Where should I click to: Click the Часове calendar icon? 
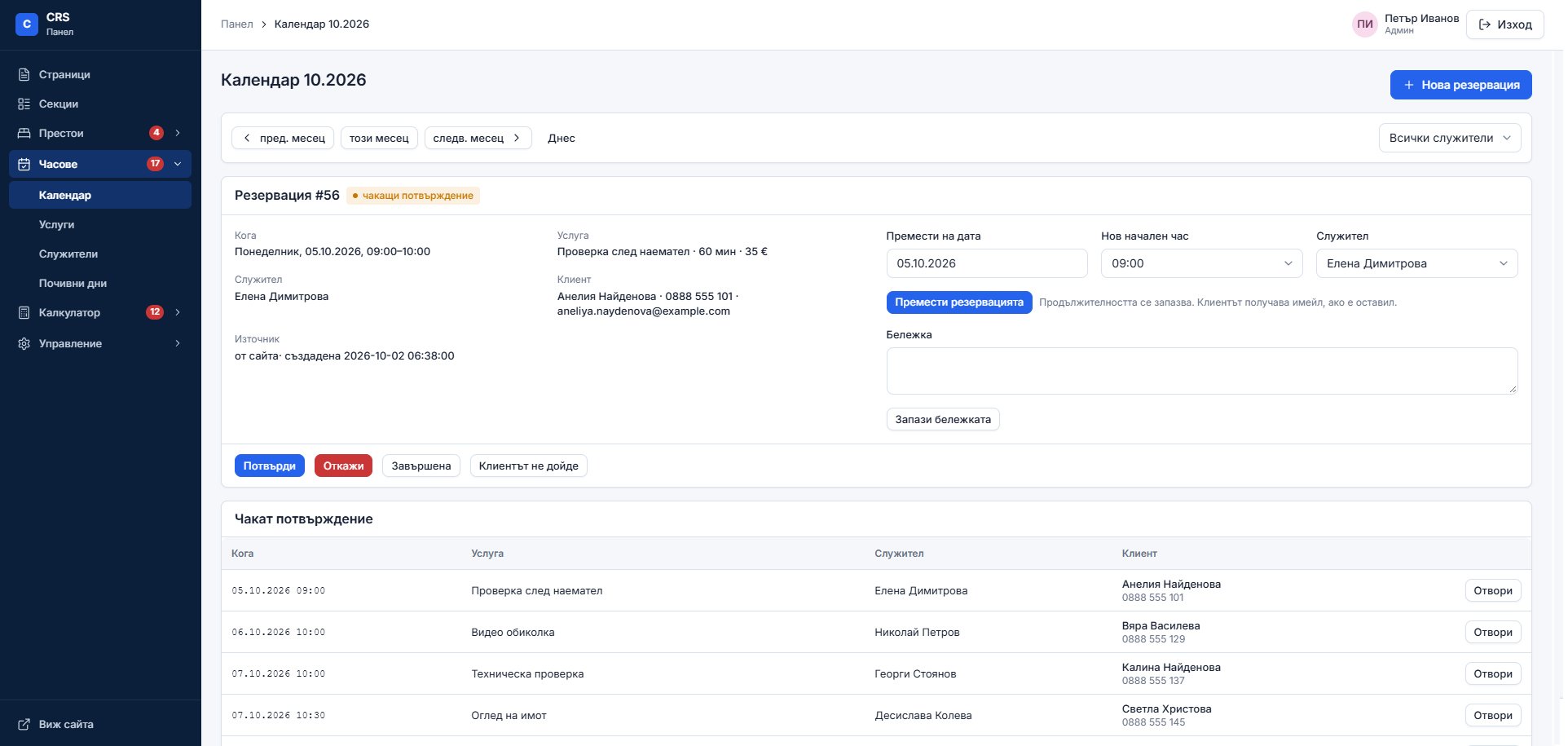pos(24,164)
